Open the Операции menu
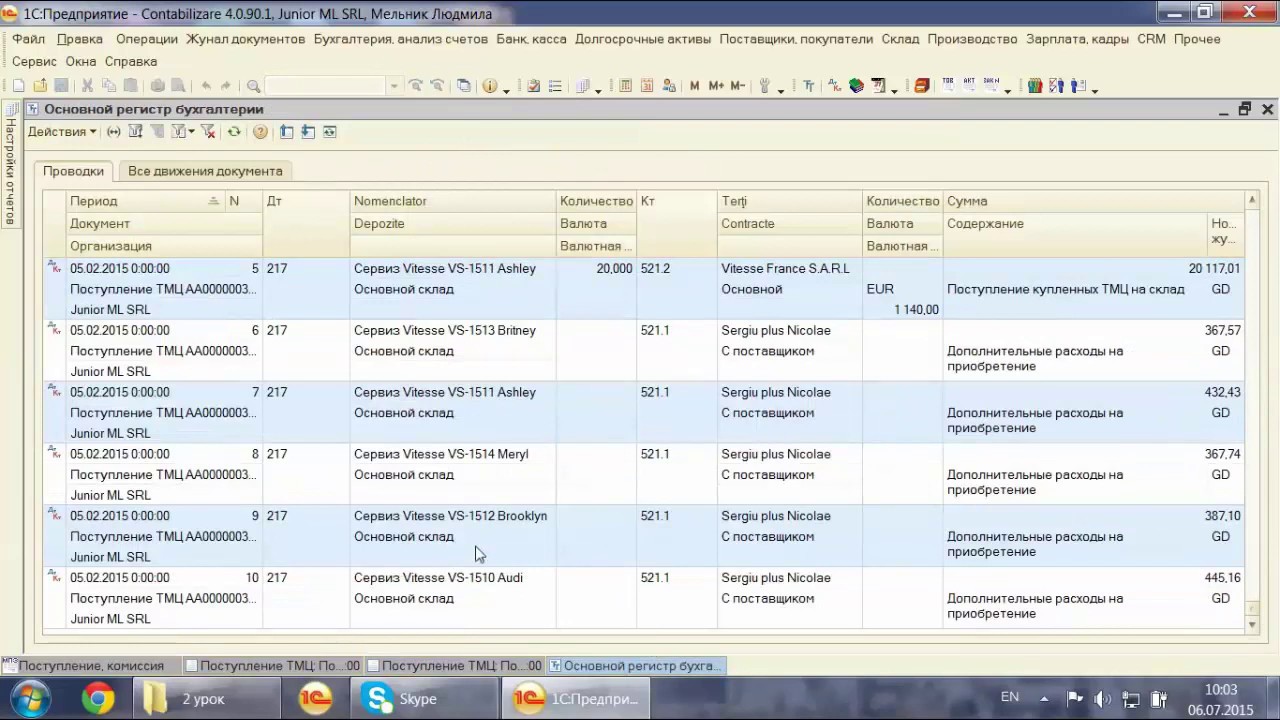This screenshot has height=720, width=1280. [x=146, y=39]
